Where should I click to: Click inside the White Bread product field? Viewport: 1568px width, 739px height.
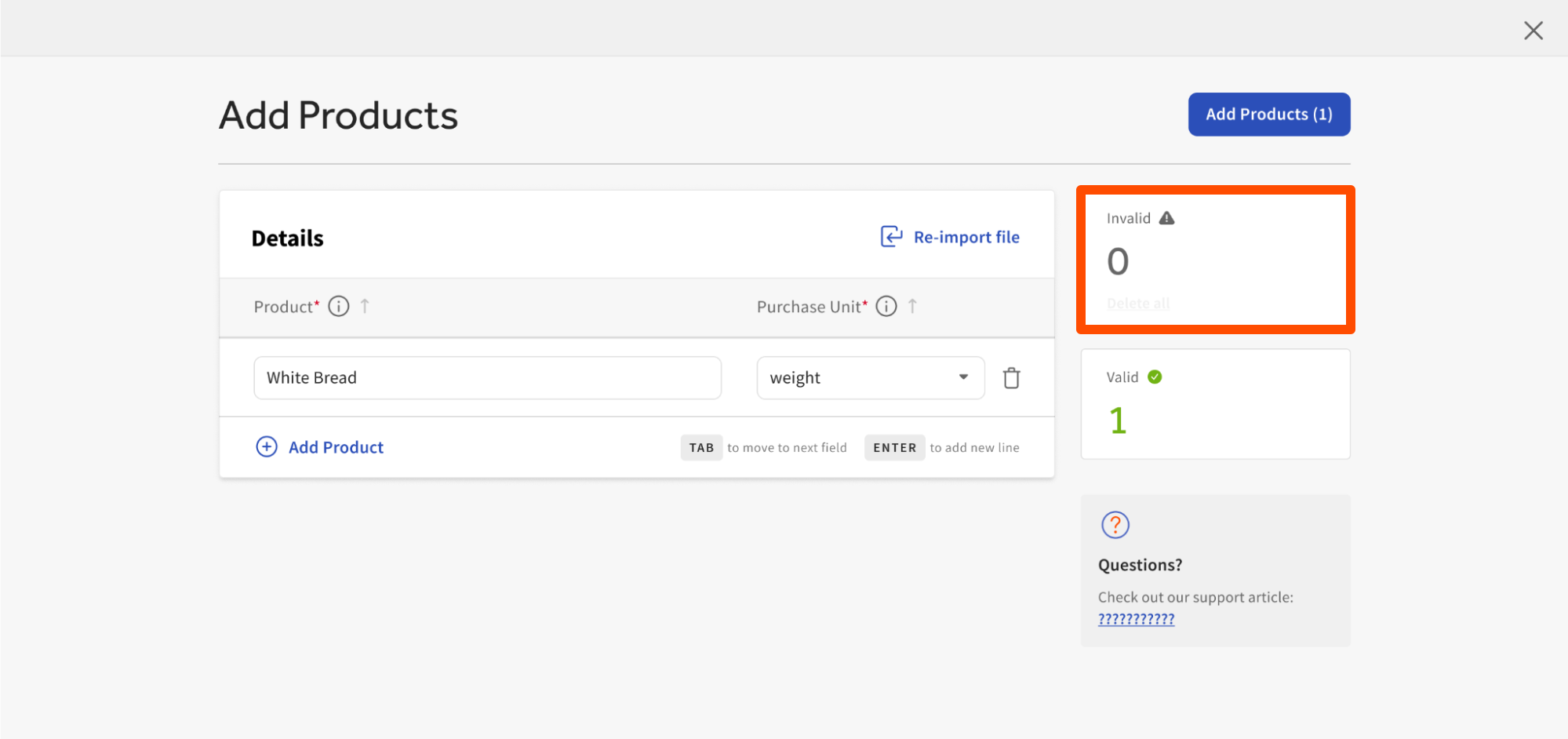click(486, 377)
